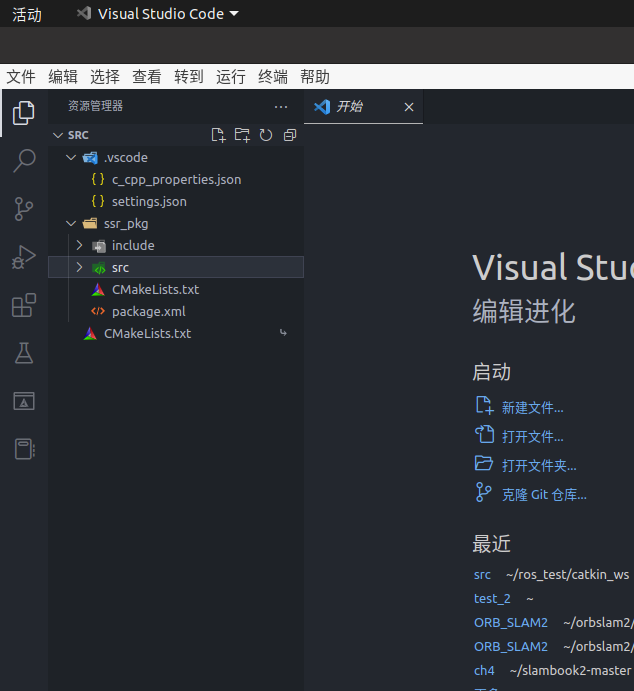Open the 查看 menu
Screen dimensions: 634x691
pos(147,77)
